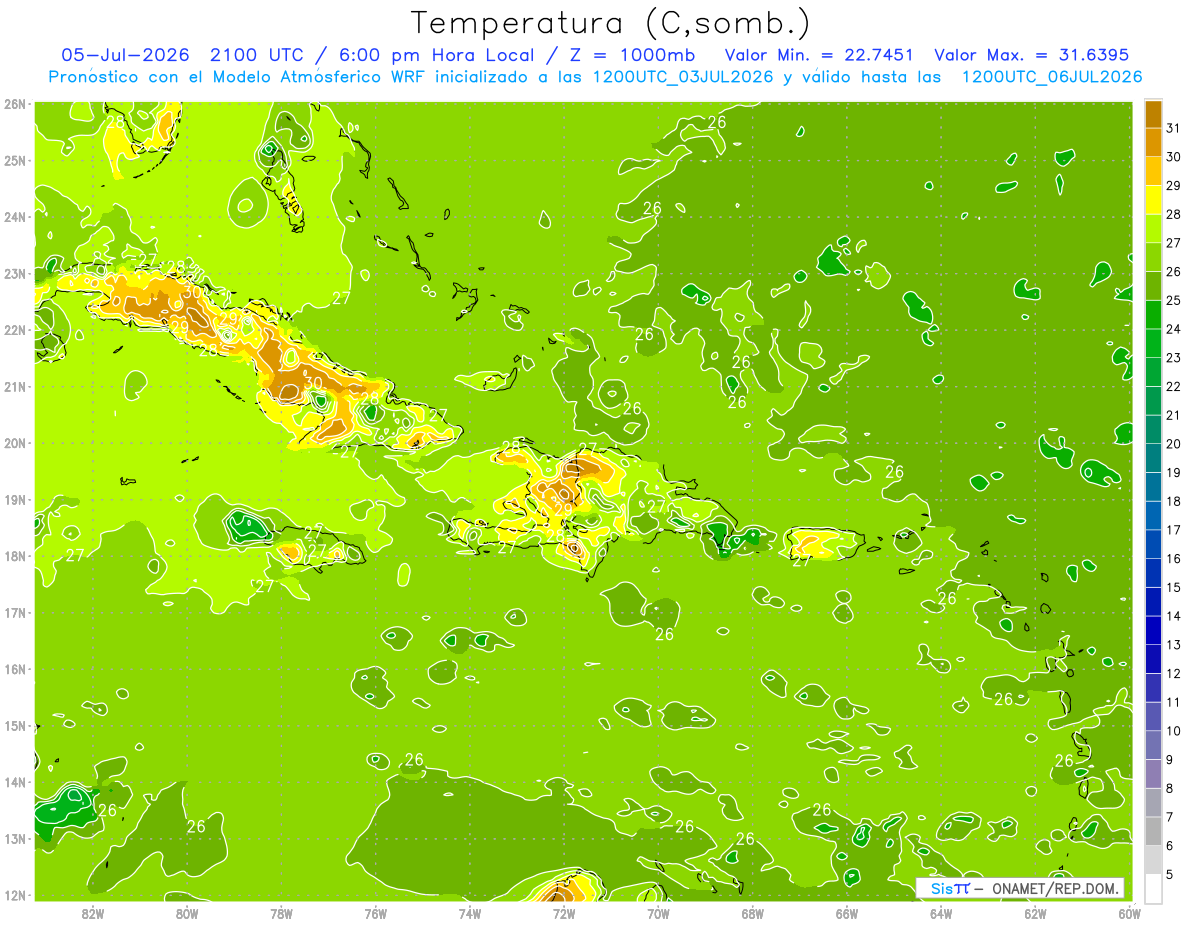Select the valid-until stamp "1200UTC_06JUL2026"
Viewport: 1200px width, 927px height.
click(x=1052, y=77)
